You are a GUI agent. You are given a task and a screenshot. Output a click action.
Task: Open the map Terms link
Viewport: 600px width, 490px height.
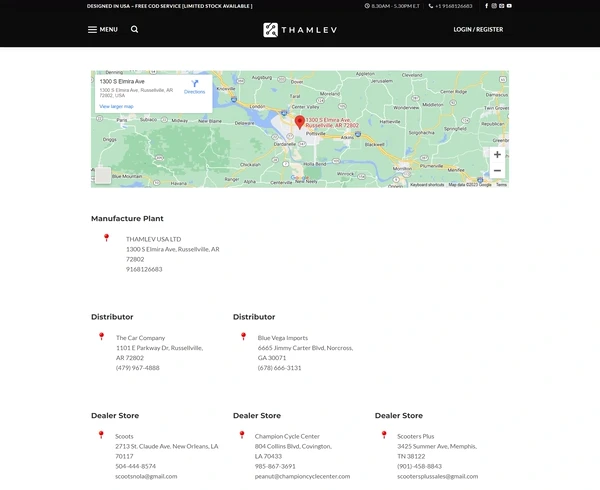(501, 185)
